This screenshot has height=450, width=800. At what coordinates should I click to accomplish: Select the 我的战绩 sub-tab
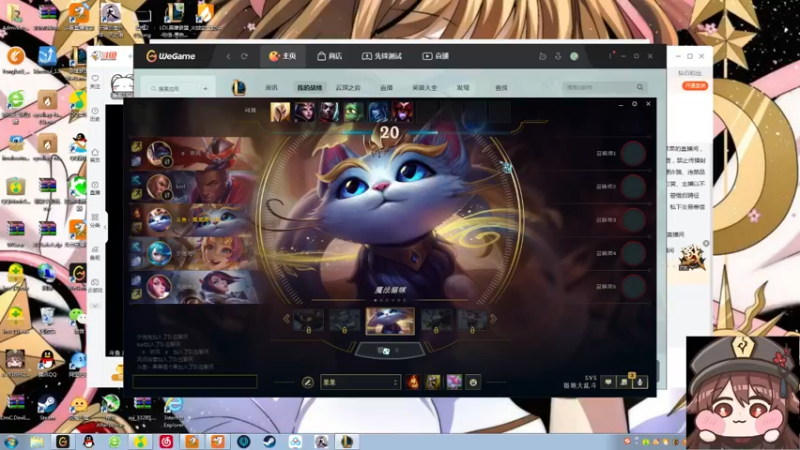309,88
